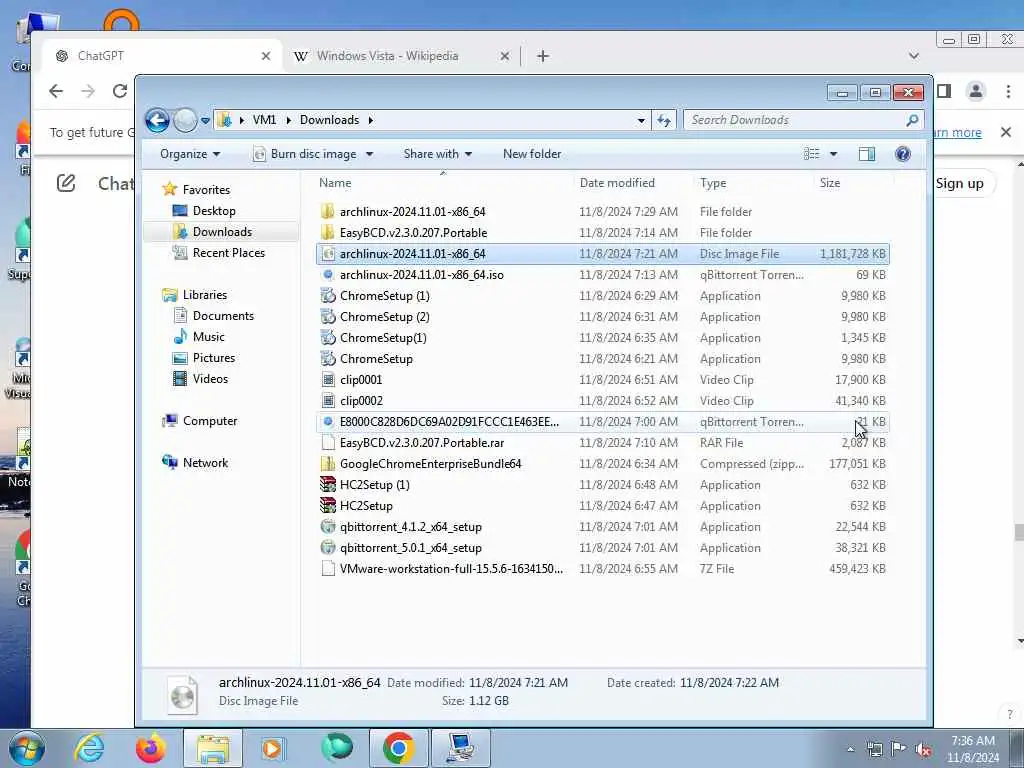Create a New folder

tap(532, 154)
